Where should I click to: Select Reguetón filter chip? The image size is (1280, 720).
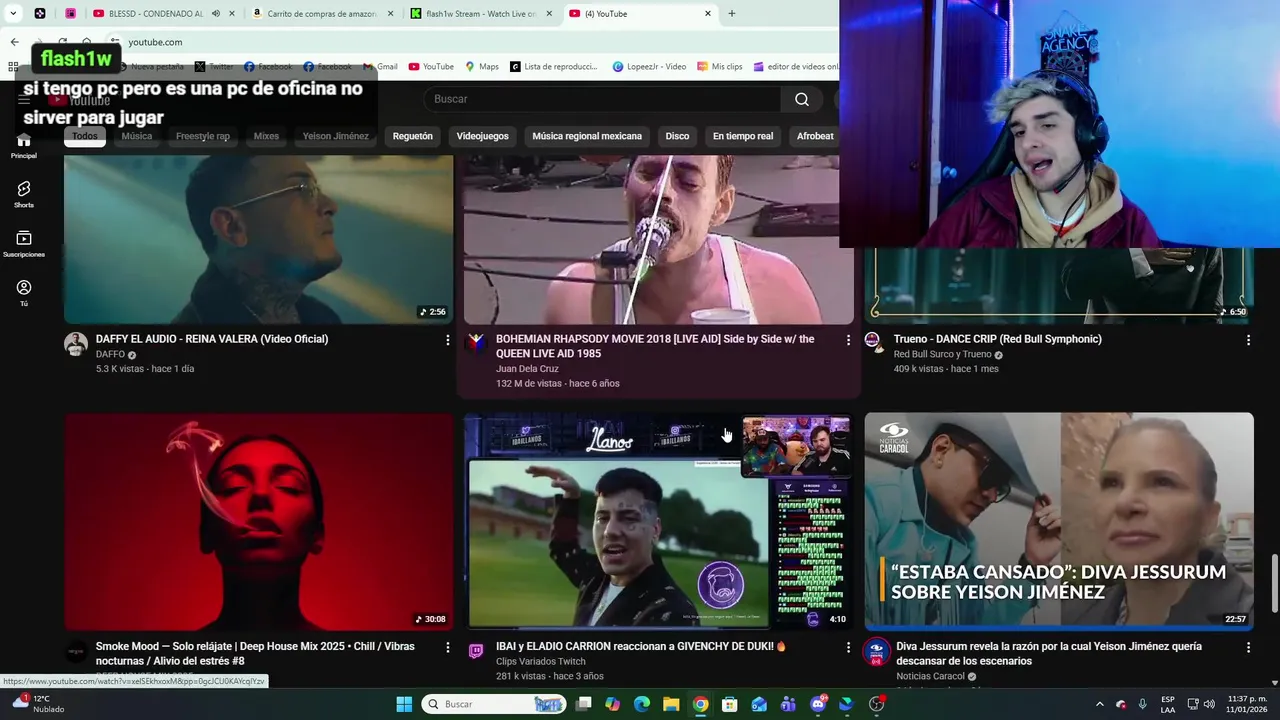click(x=413, y=136)
